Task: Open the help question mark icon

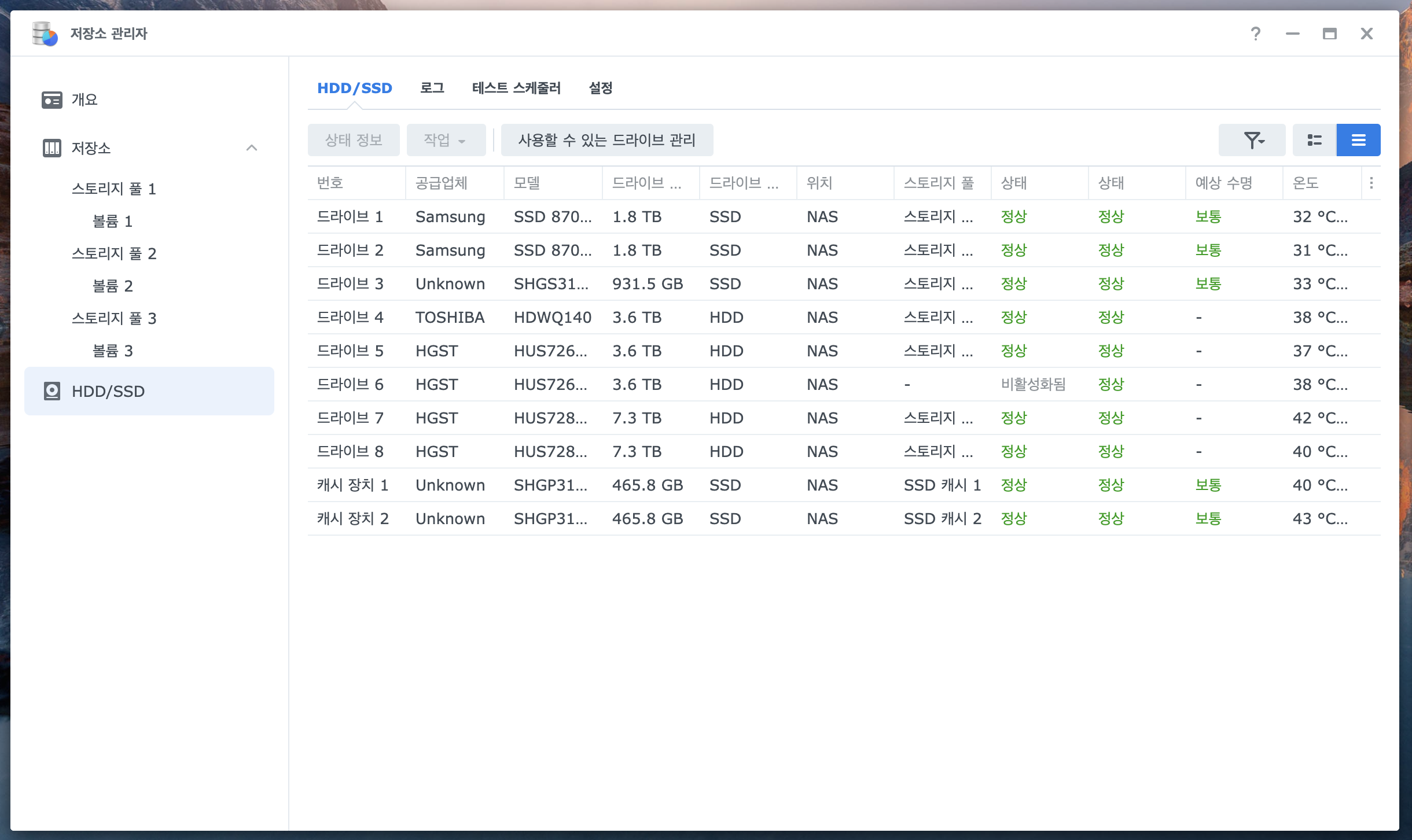Action: tap(1255, 34)
